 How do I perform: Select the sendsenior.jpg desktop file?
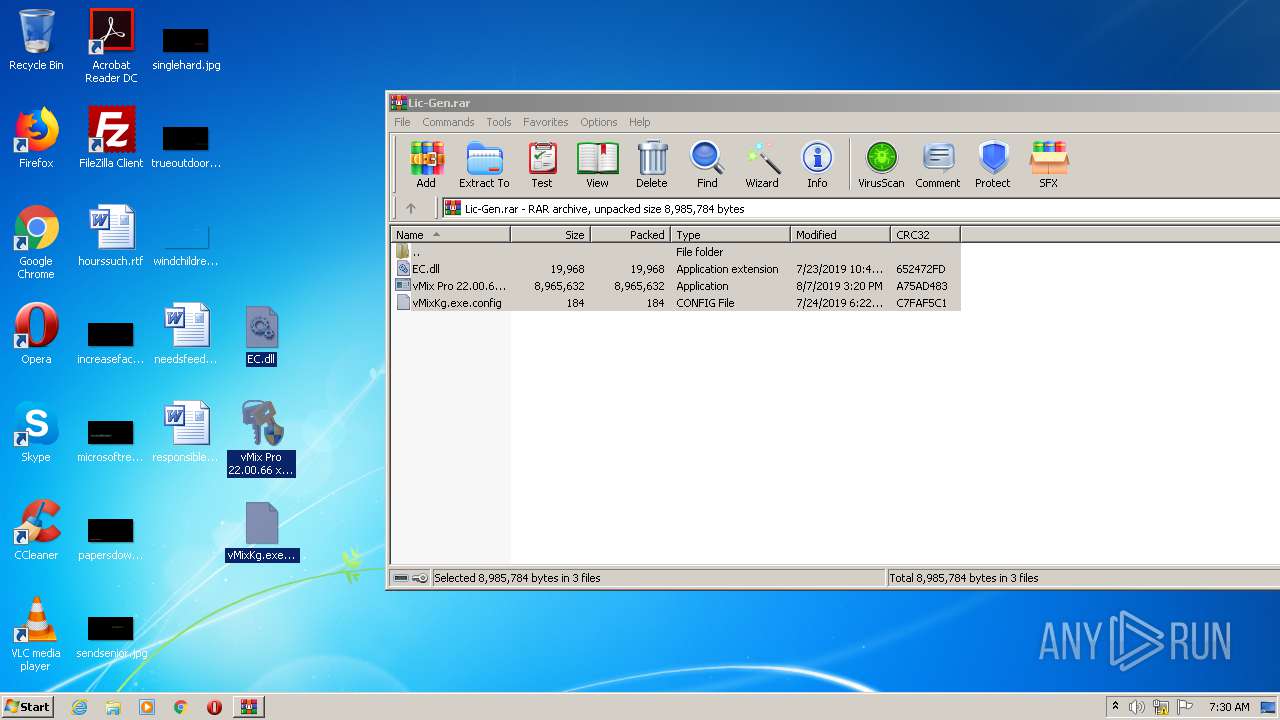111,636
